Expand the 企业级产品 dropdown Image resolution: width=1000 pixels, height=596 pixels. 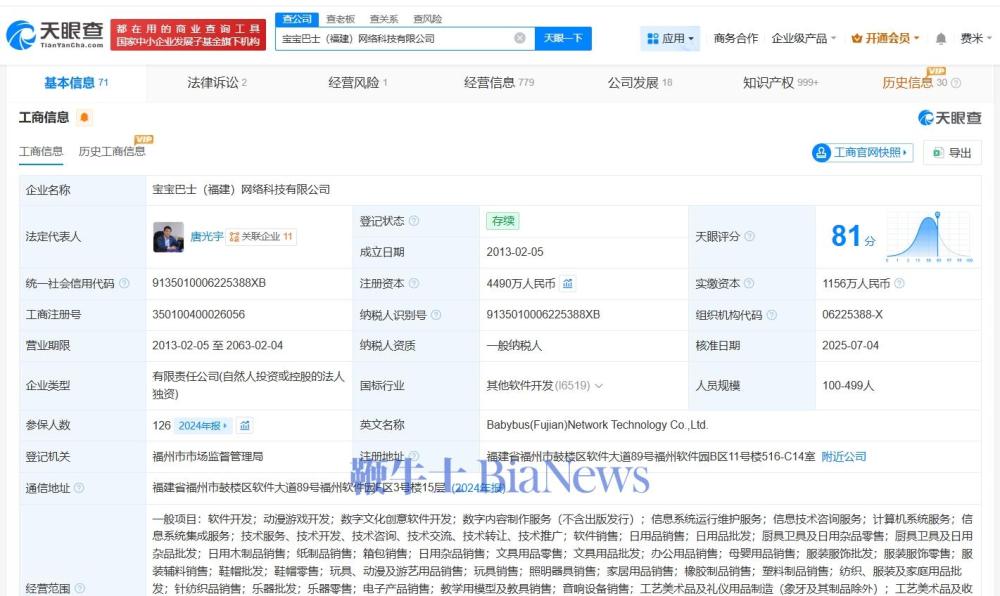pyautogui.click(x=804, y=39)
